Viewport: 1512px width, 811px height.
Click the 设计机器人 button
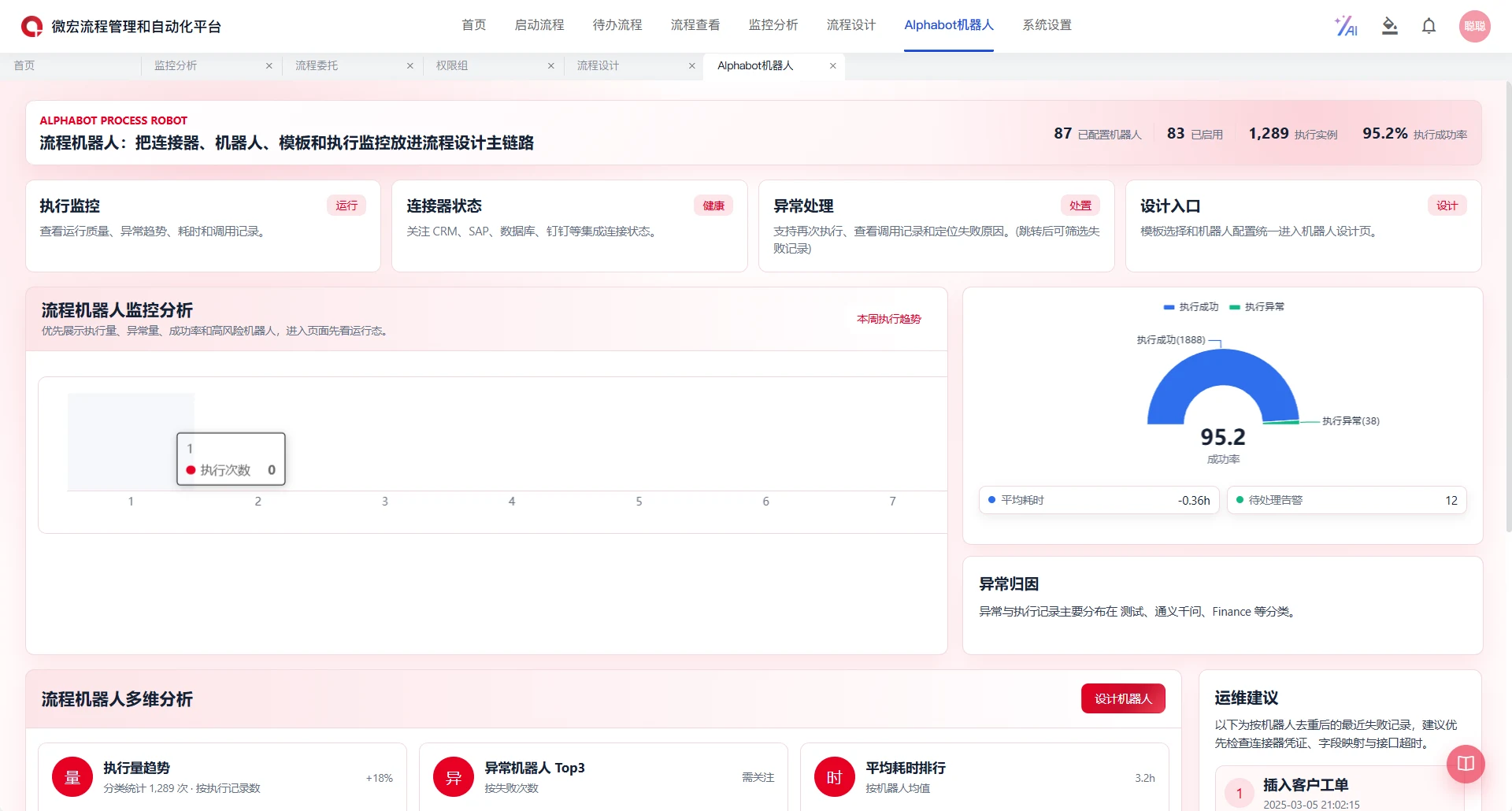1123,698
